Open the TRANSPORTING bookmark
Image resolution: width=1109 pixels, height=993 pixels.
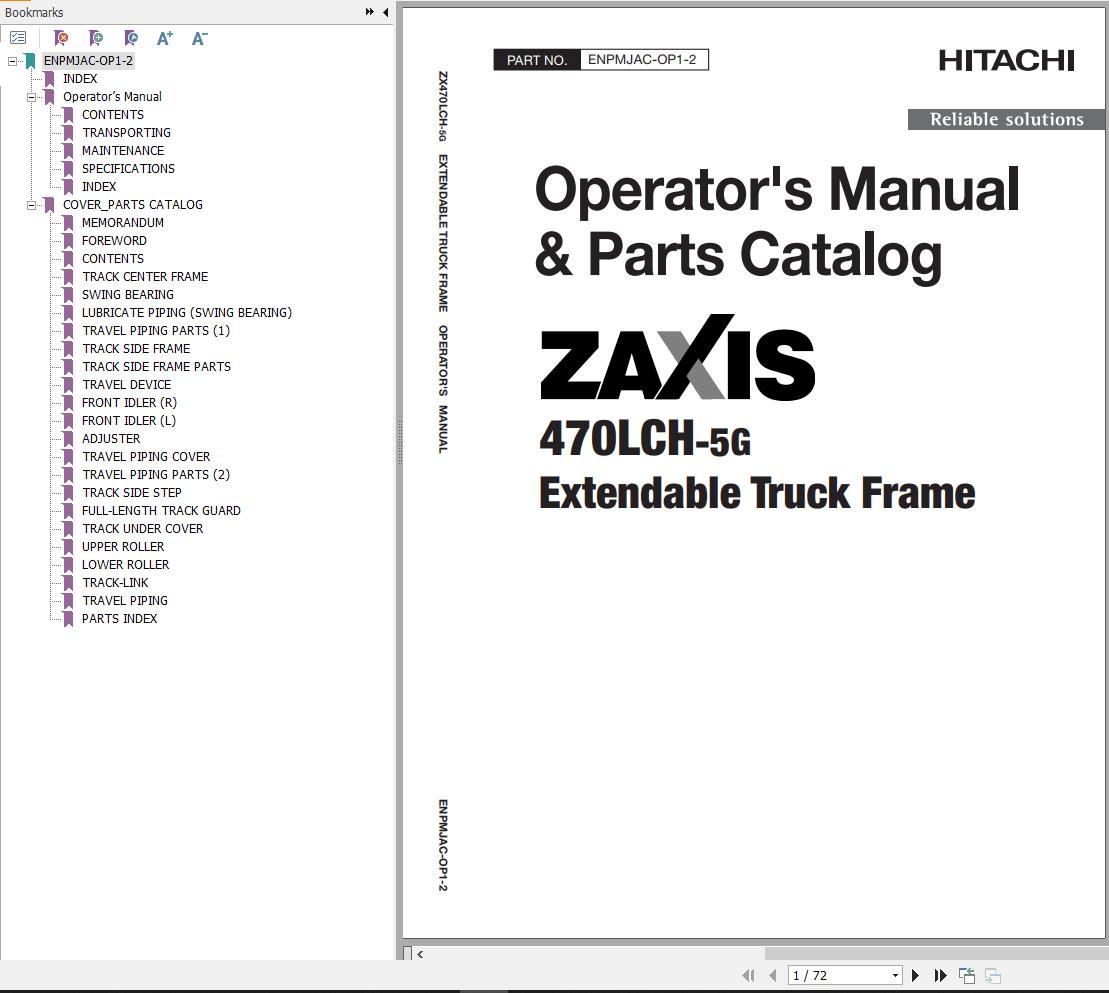pyautogui.click(x=127, y=133)
